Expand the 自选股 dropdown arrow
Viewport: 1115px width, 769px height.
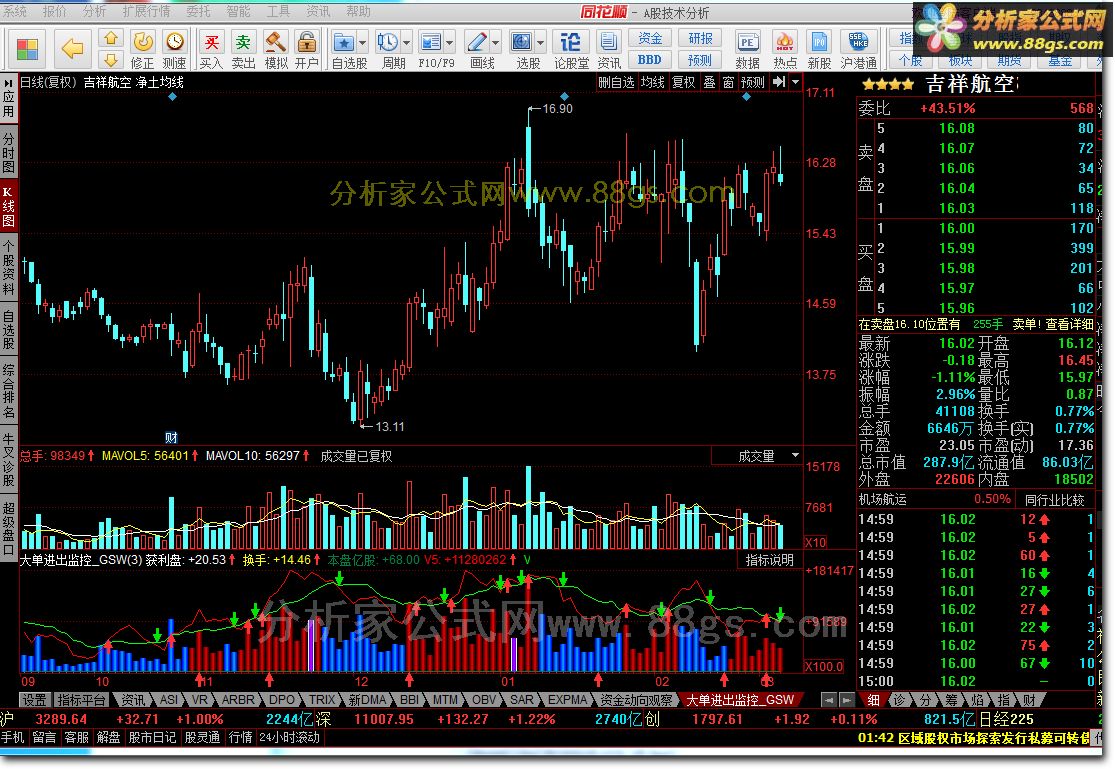pyautogui.click(x=363, y=43)
